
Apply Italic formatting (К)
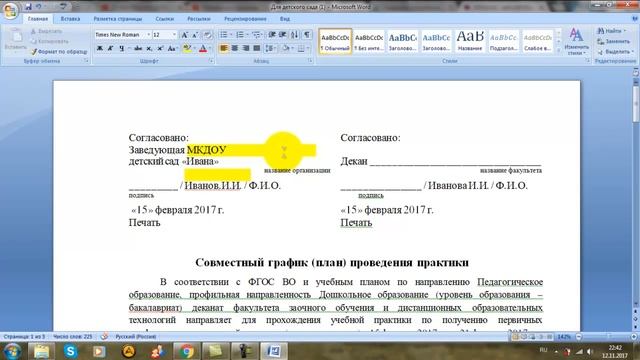click(x=110, y=49)
